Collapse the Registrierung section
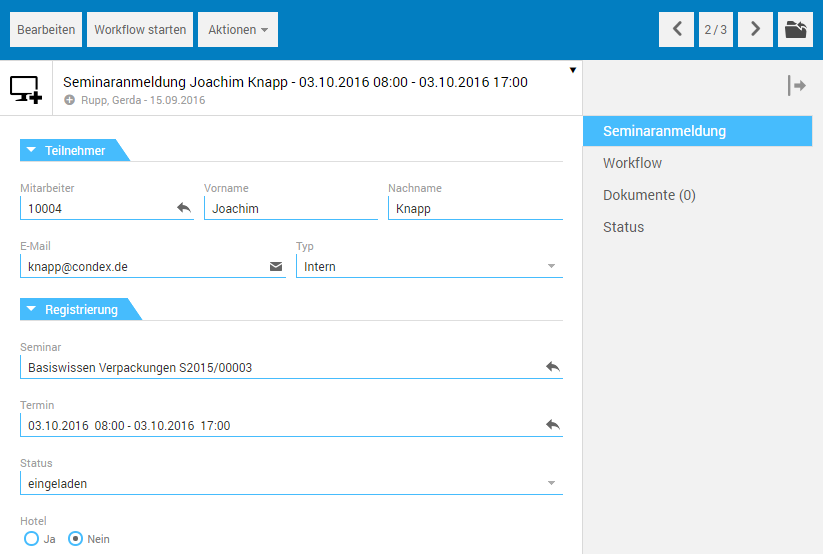The image size is (823, 554). coord(32,310)
